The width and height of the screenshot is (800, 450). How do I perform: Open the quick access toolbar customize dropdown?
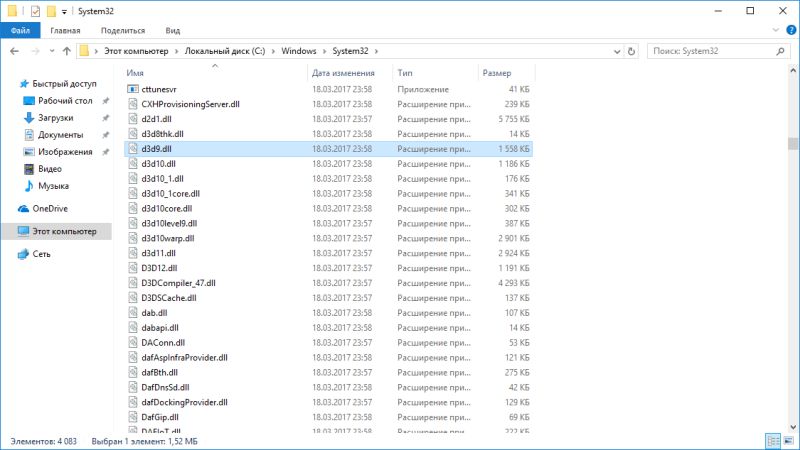pyautogui.click(x=64, y=11)
